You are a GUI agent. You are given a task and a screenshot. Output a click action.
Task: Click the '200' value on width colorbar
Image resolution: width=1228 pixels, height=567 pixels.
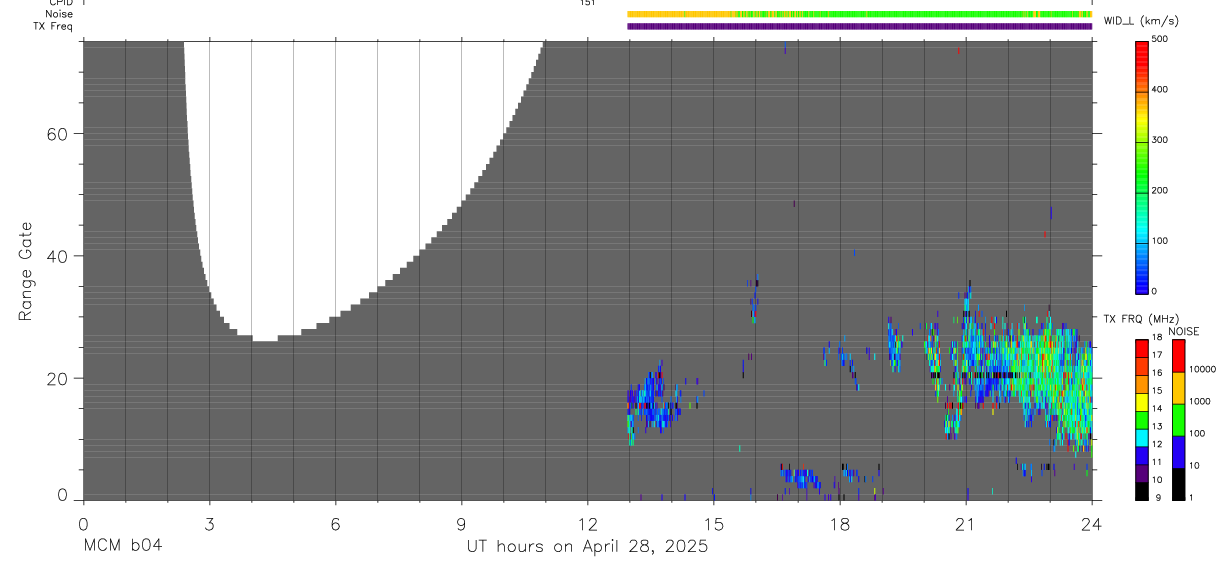(x=1161, y=190)
